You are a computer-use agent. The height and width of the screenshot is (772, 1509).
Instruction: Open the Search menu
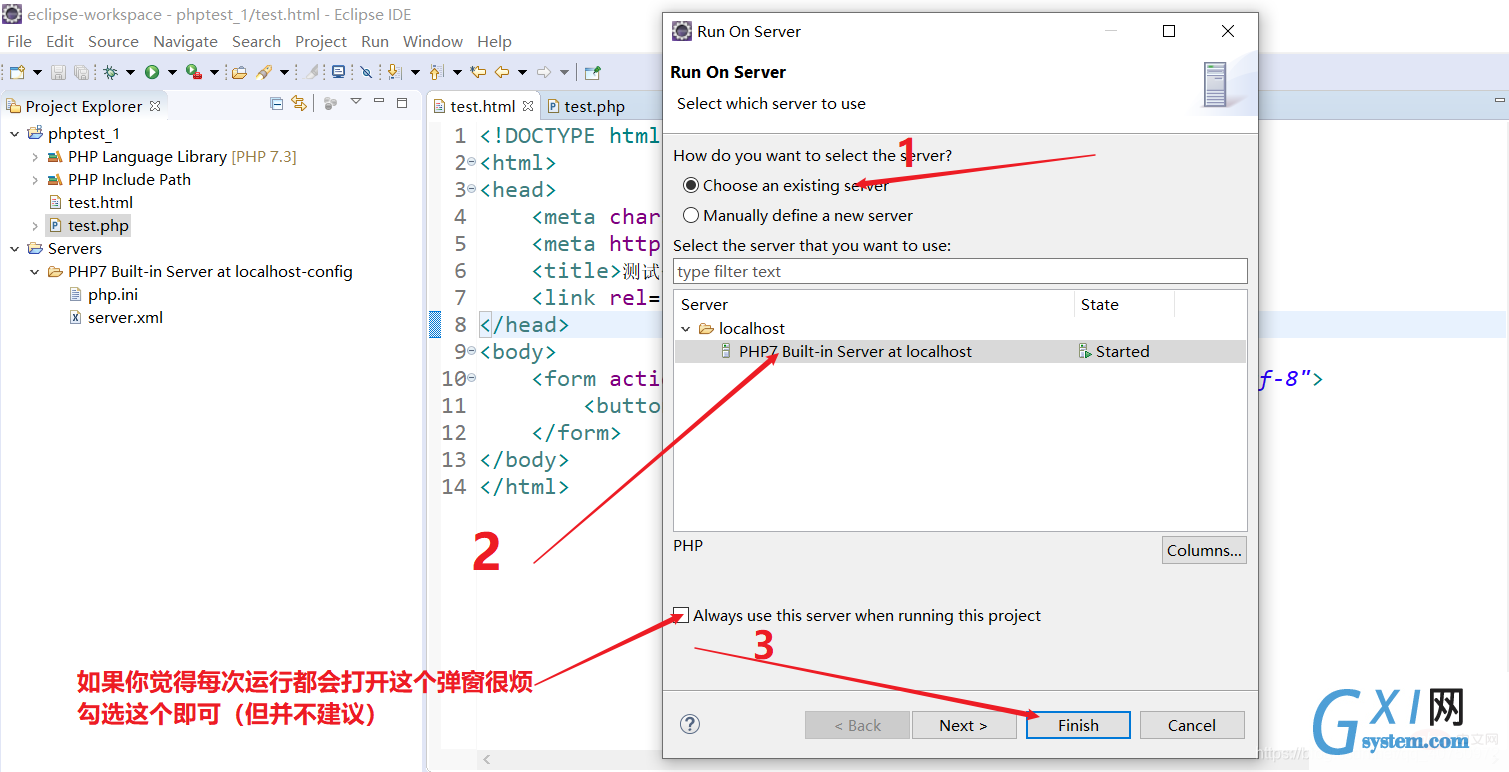[256, 41]
